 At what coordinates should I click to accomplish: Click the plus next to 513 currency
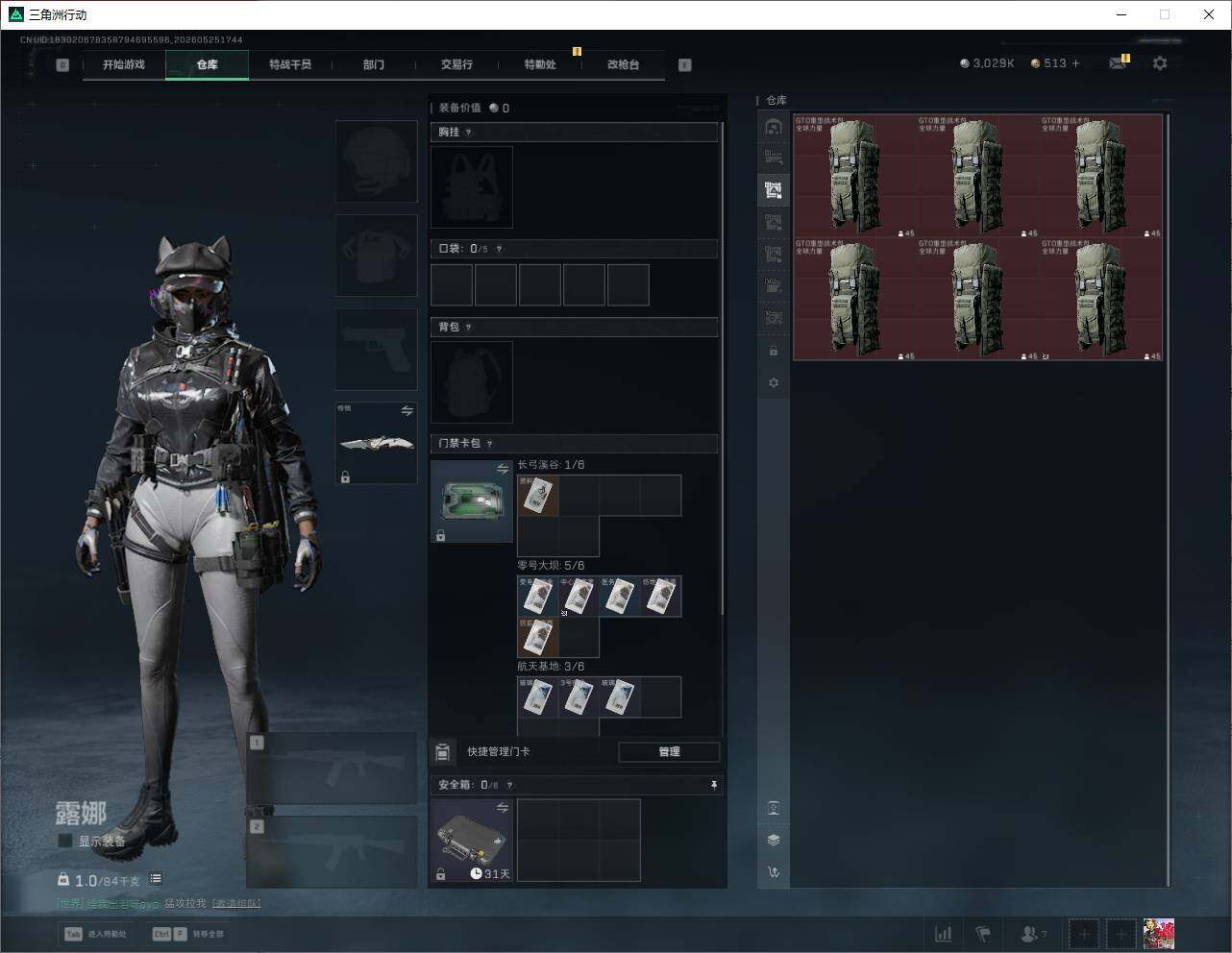click(x=1075, y=63)
